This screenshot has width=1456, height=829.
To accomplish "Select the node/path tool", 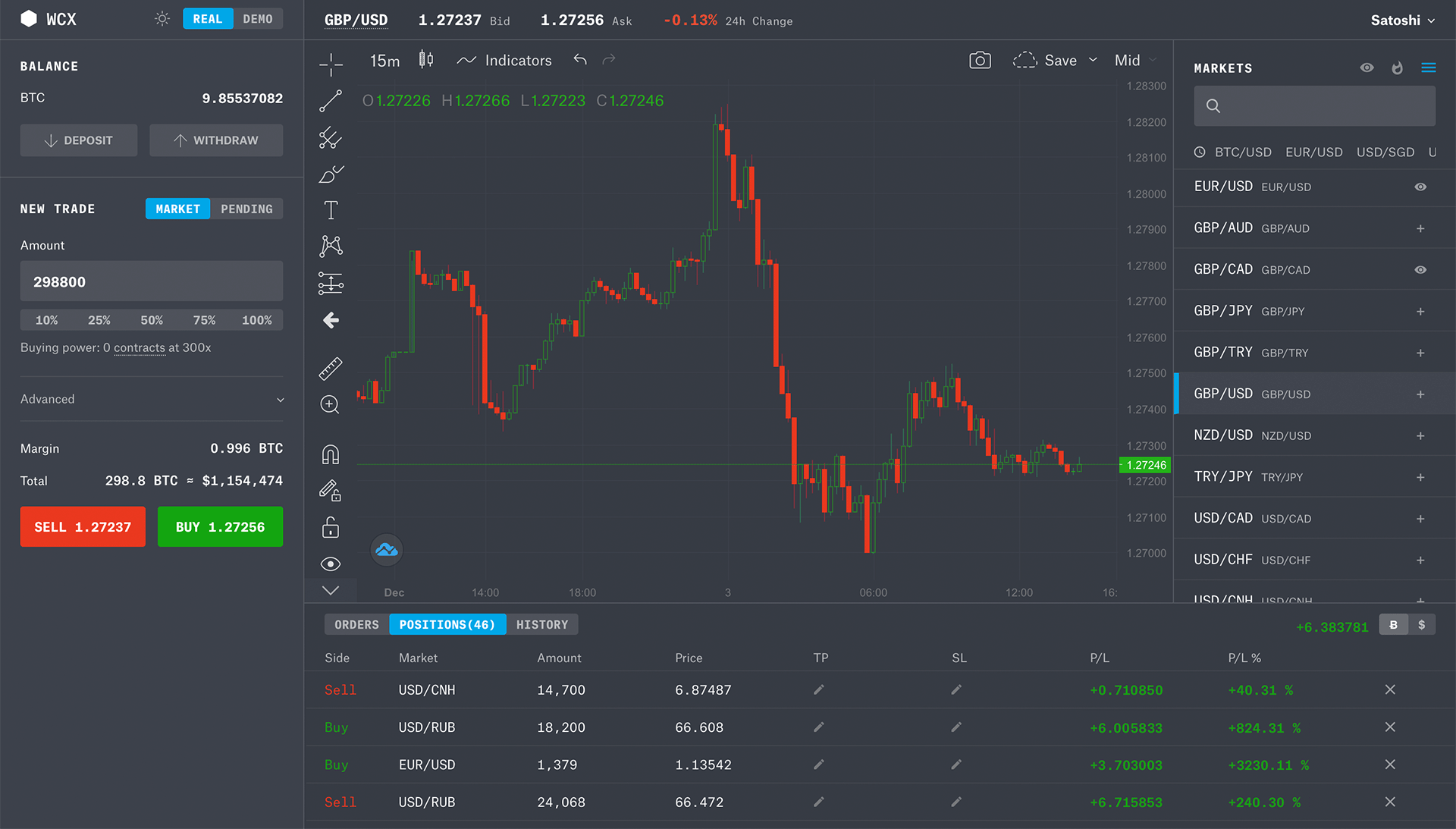I will point(331,246).
